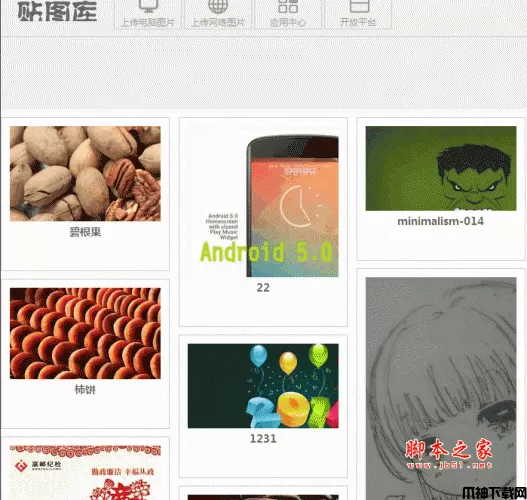527x500 pixels.
Task: Open the green Hulk minimalism image
Action: click(441, 168)
